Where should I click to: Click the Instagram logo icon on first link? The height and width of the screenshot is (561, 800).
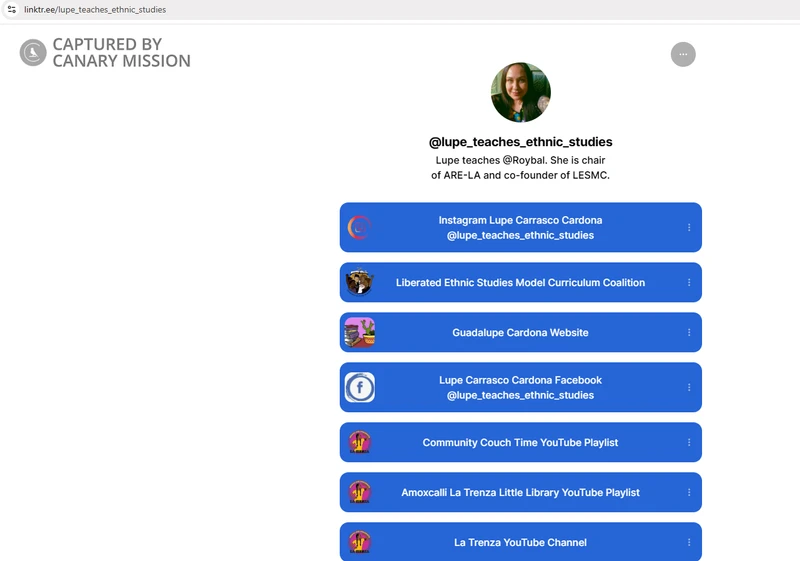tap(360, 227)
